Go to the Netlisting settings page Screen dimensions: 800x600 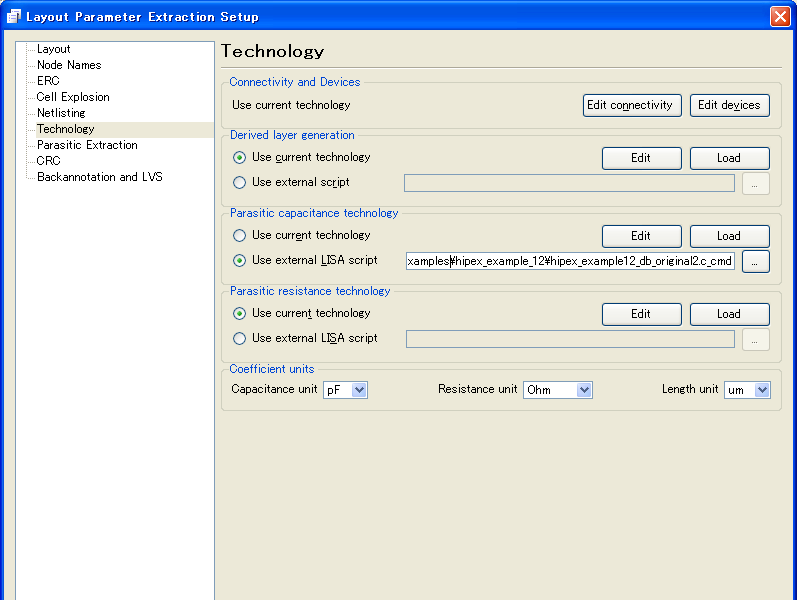[61, 113]
